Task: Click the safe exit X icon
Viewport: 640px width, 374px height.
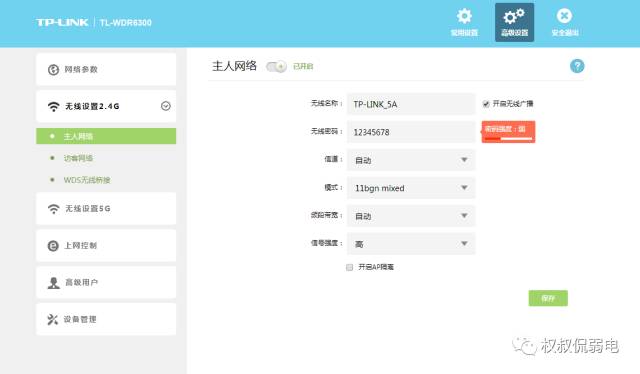Action: (564, 16)
